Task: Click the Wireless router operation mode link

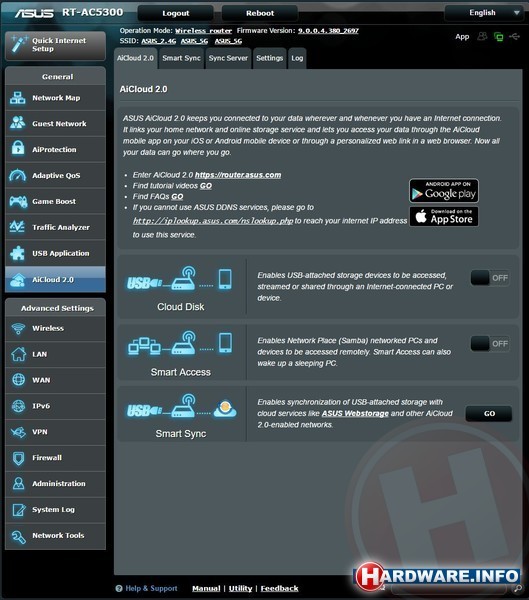Action: (x=204, y=31)
